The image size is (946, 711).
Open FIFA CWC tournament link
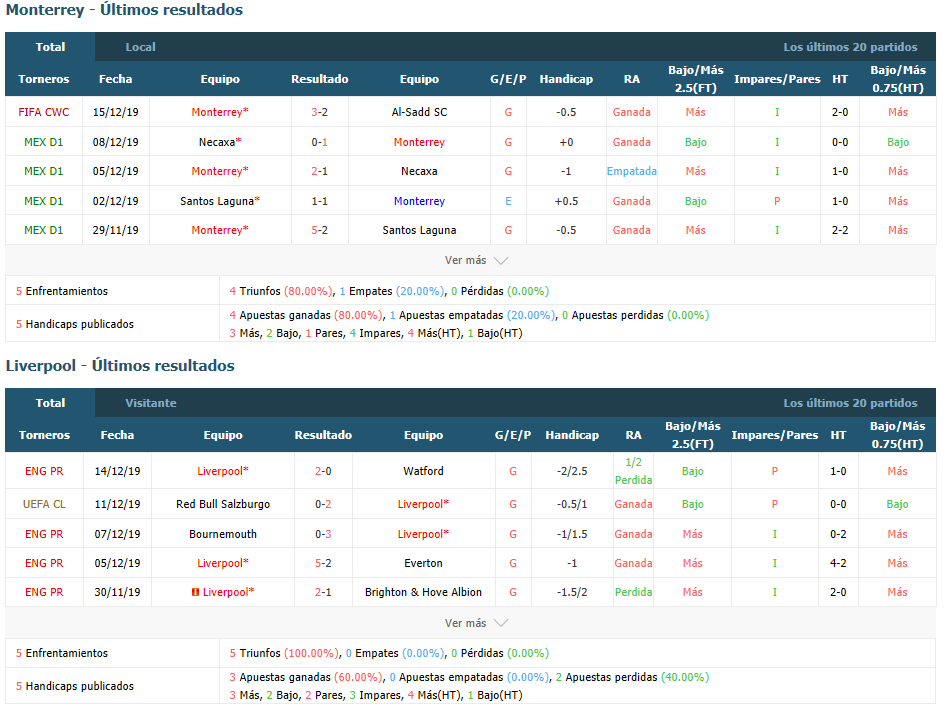click(43, 112)
